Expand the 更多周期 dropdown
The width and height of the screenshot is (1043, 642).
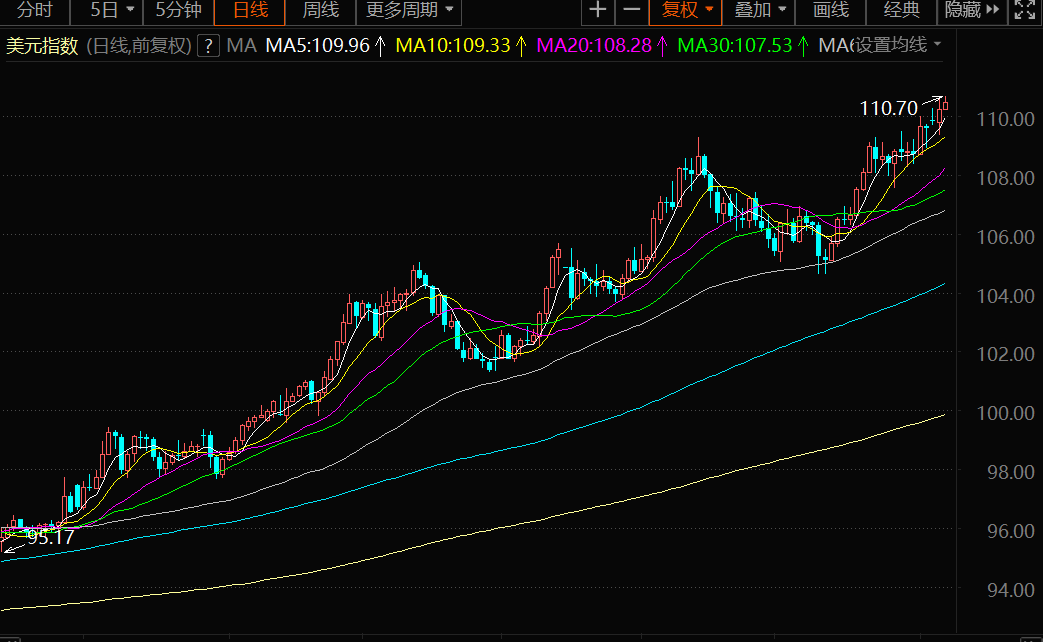point(409,11)
